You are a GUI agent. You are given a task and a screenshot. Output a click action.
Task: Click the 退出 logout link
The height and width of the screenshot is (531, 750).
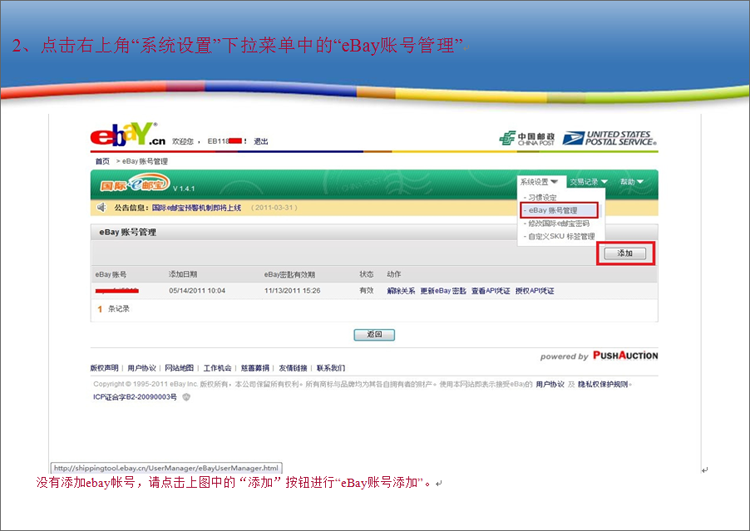click(x=261, y=141)
